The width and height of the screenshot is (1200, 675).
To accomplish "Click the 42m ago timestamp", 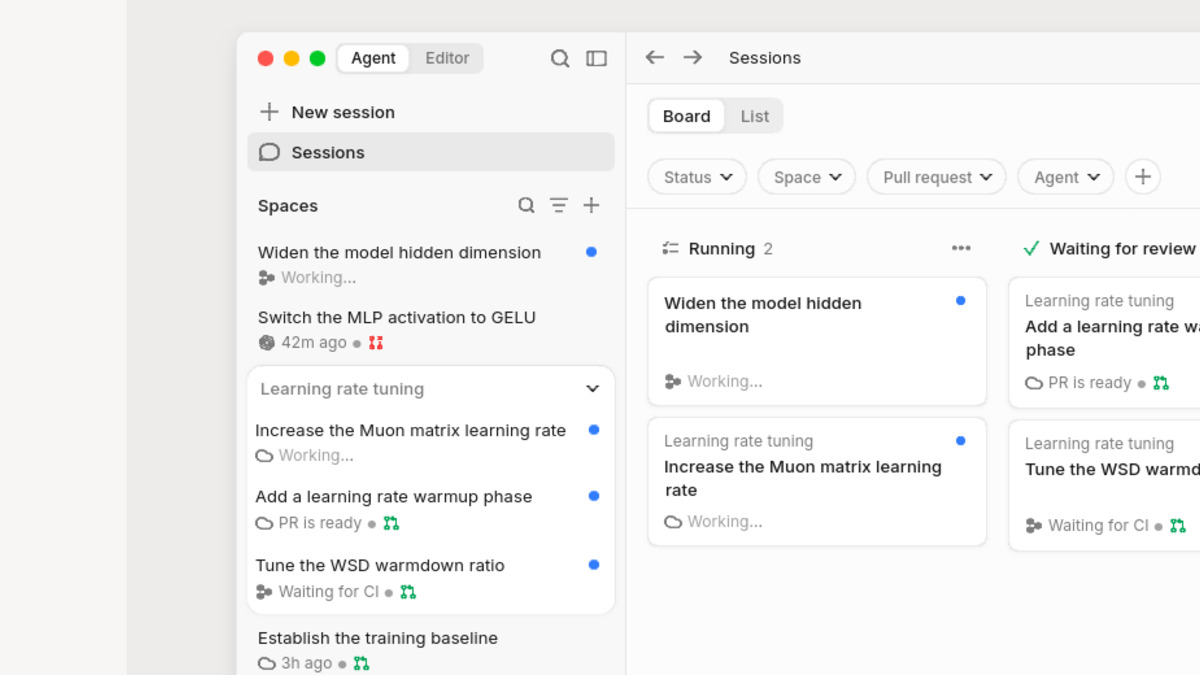I will tap(314, 343).
